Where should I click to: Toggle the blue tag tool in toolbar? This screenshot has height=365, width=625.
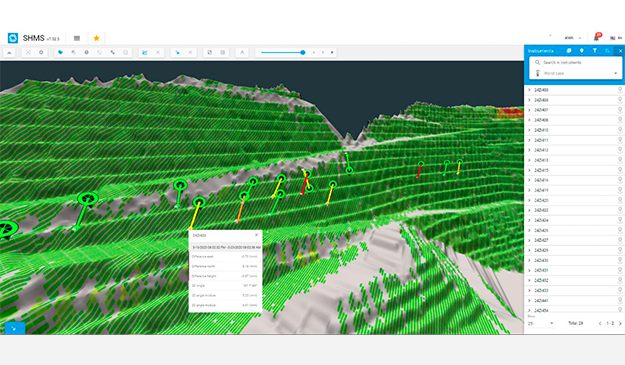pyautogui.click(x=60, y=52)
